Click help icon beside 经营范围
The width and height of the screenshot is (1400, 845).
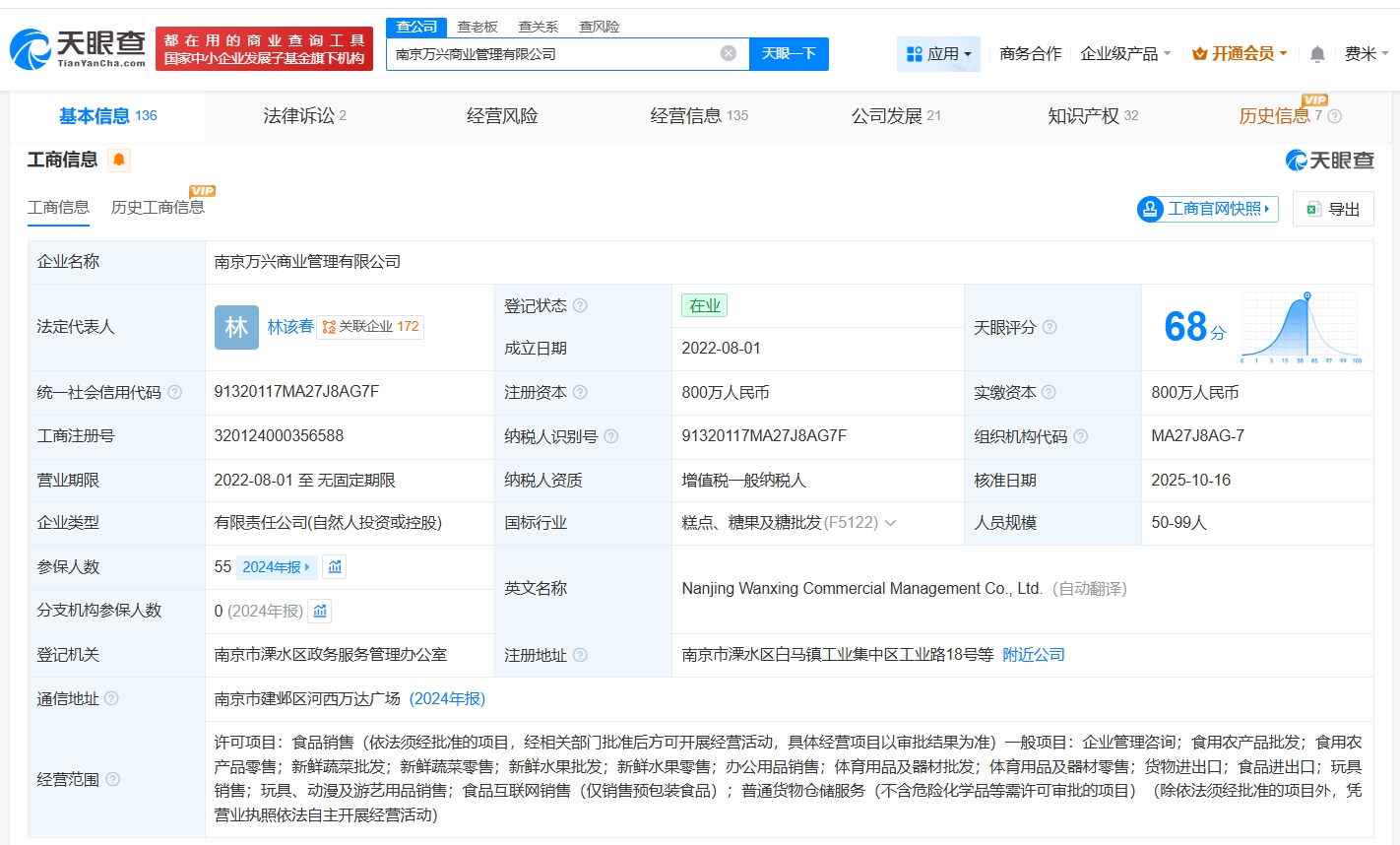click(113, 779)
